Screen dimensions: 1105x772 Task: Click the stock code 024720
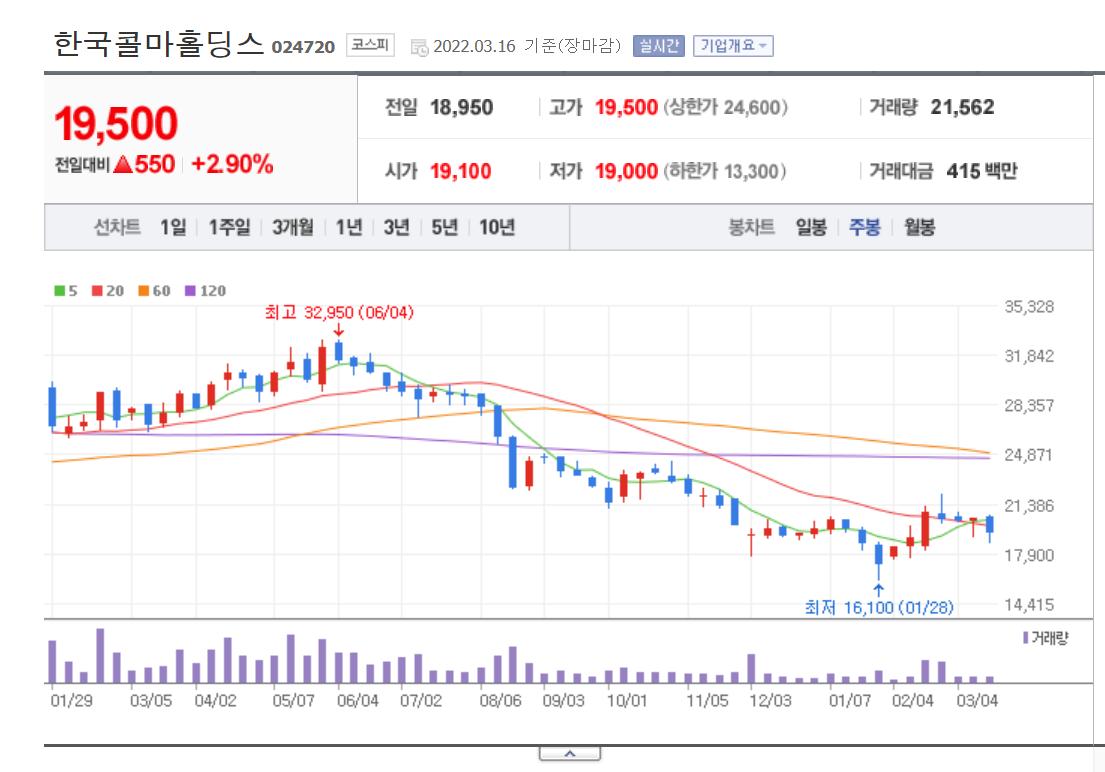[303, 47]
